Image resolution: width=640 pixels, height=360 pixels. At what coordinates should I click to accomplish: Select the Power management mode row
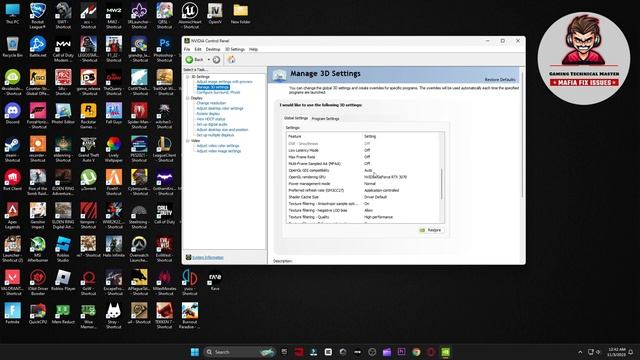(363, 184)
